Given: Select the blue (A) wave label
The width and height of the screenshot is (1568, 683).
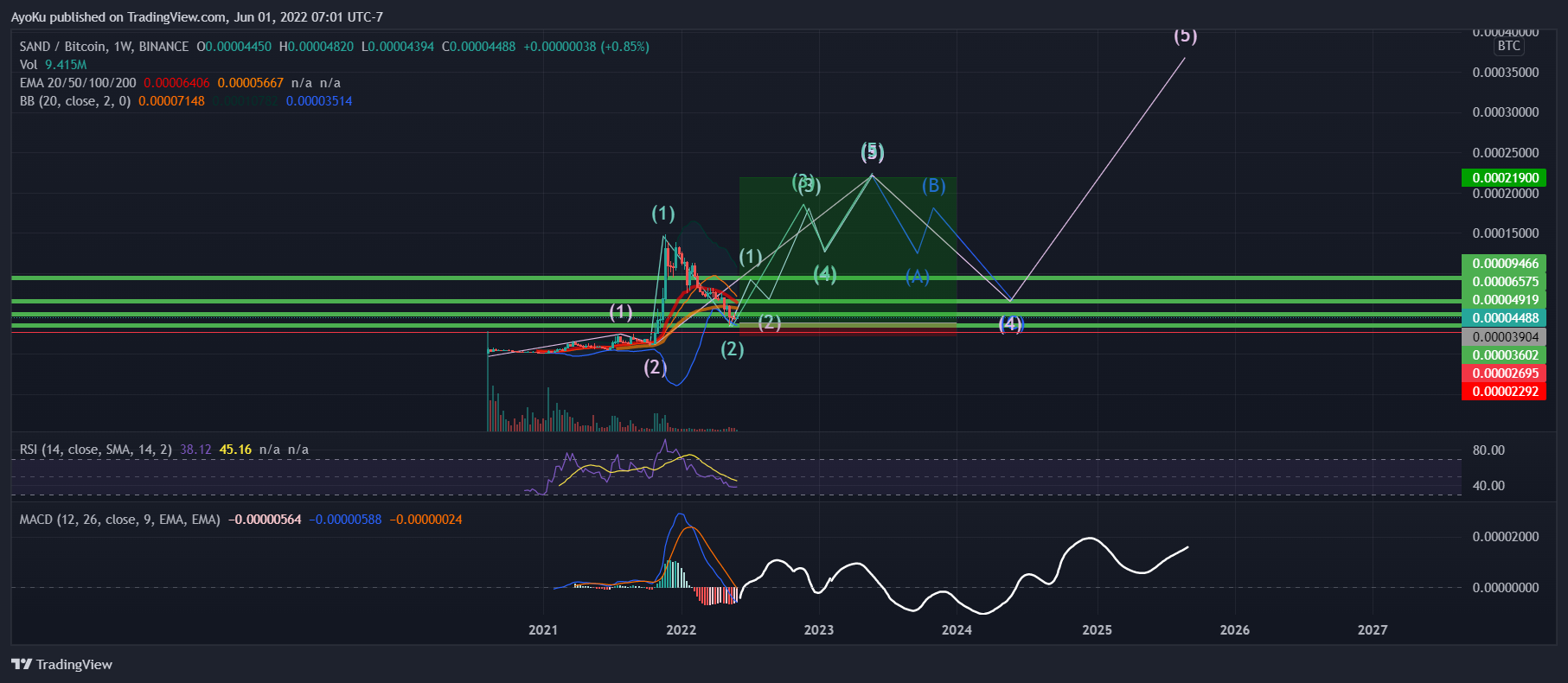Looking at the screenshot, I should point(917,277).
